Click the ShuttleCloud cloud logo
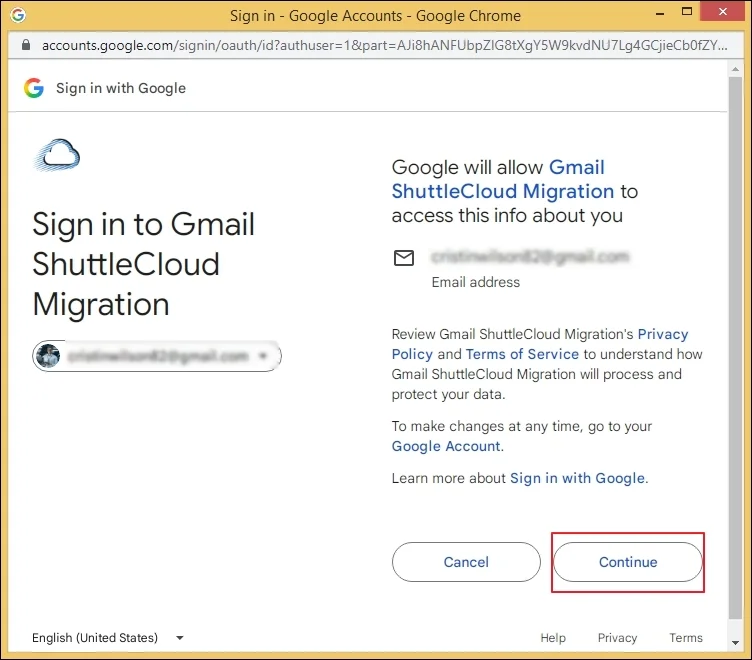752x660 pixels. pyautogui.click(x=58, y=155)
